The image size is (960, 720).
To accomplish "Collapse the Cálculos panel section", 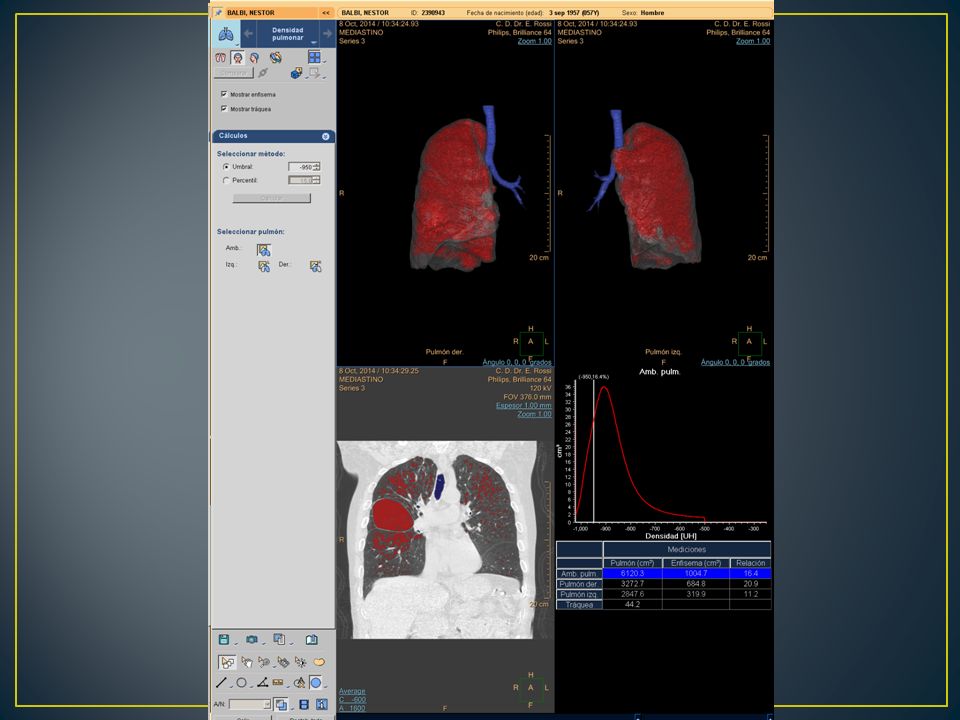I will (x=326, y=136).
